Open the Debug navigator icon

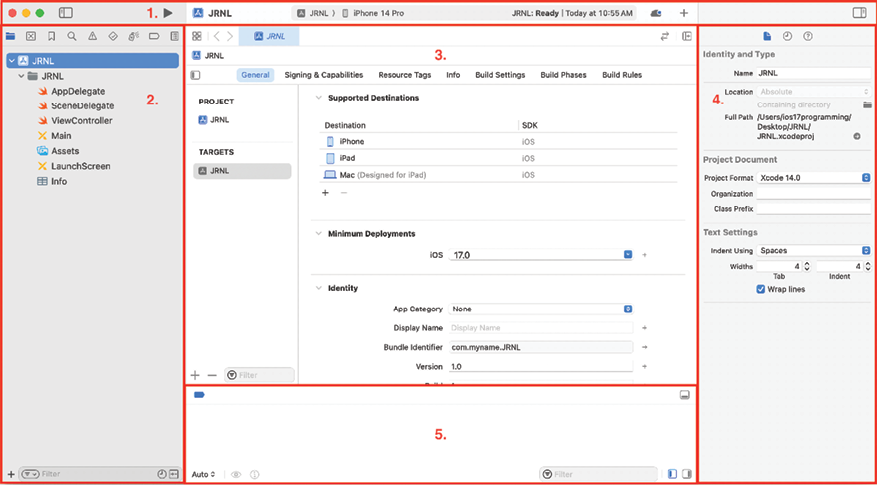click(133, 36)
